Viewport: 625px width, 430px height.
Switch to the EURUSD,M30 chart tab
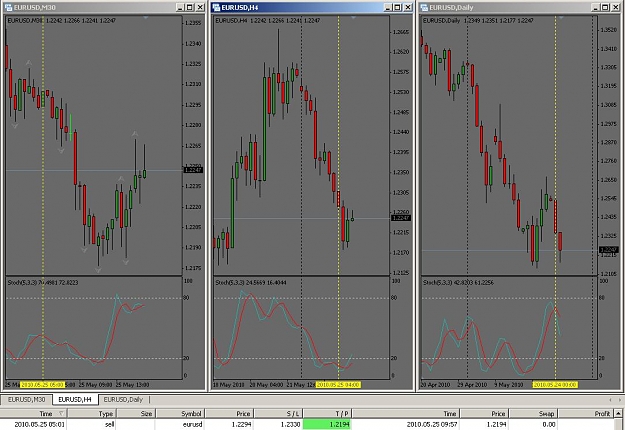point(27,399)
